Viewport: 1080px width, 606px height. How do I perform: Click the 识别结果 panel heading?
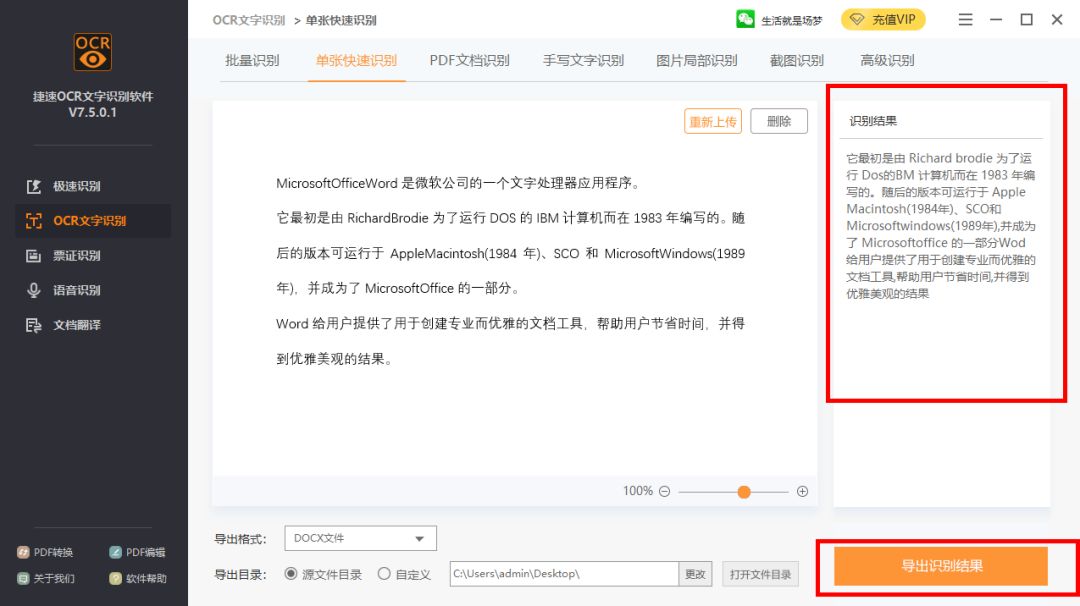(x=873, y=121)
